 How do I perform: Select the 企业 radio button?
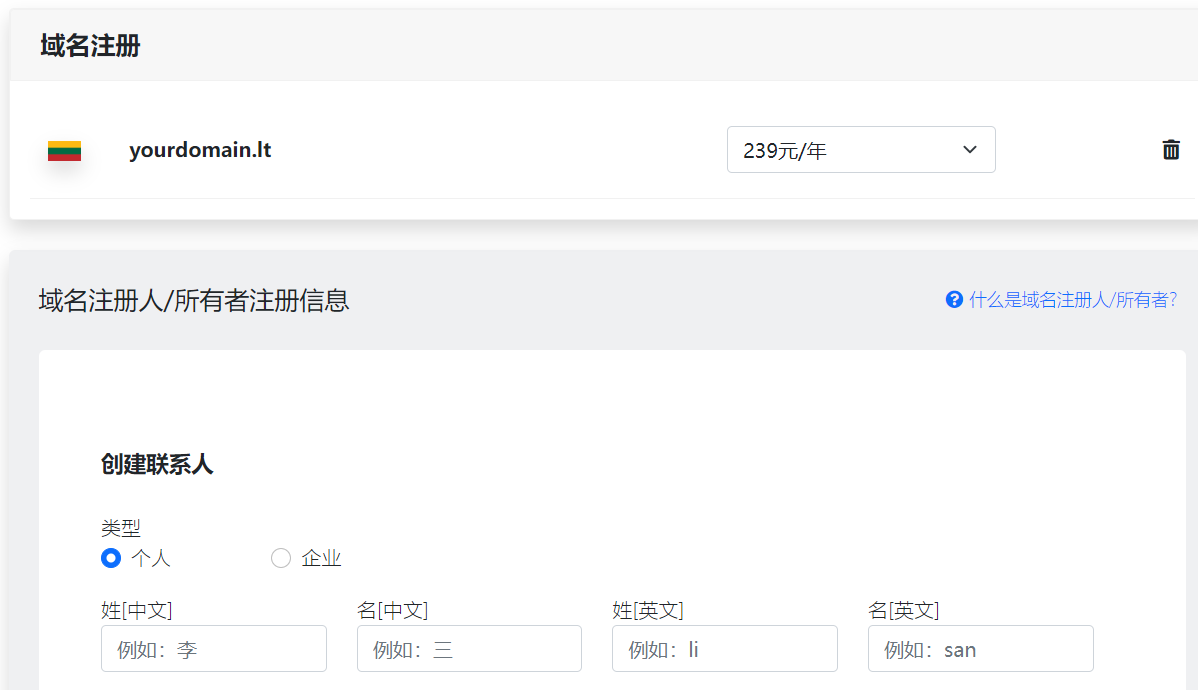(280, 558)
